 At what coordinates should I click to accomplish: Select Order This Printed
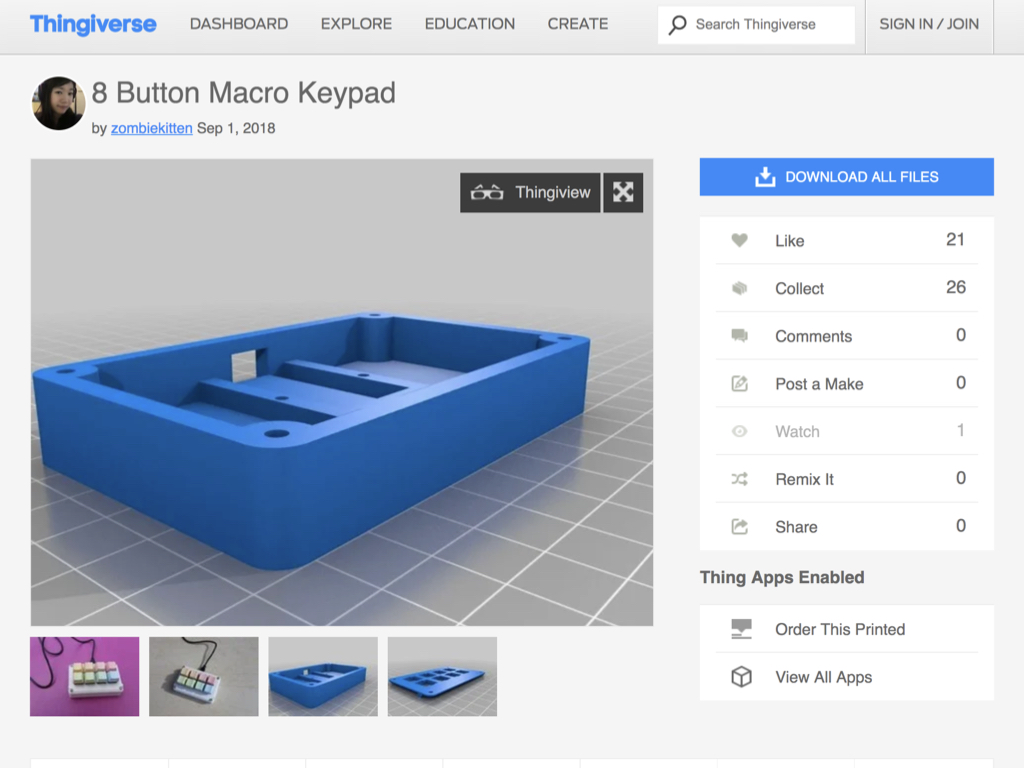click(847, 629)
